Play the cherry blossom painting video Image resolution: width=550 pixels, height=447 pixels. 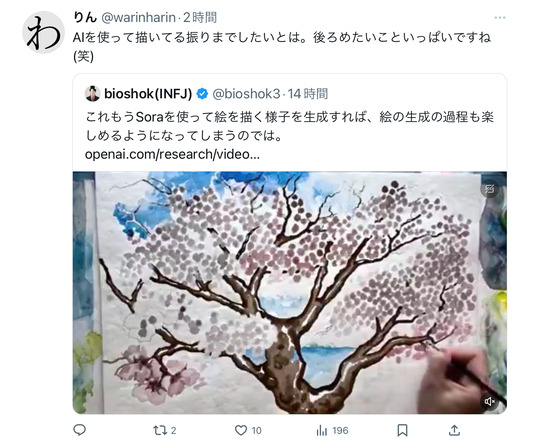[290, 293]
